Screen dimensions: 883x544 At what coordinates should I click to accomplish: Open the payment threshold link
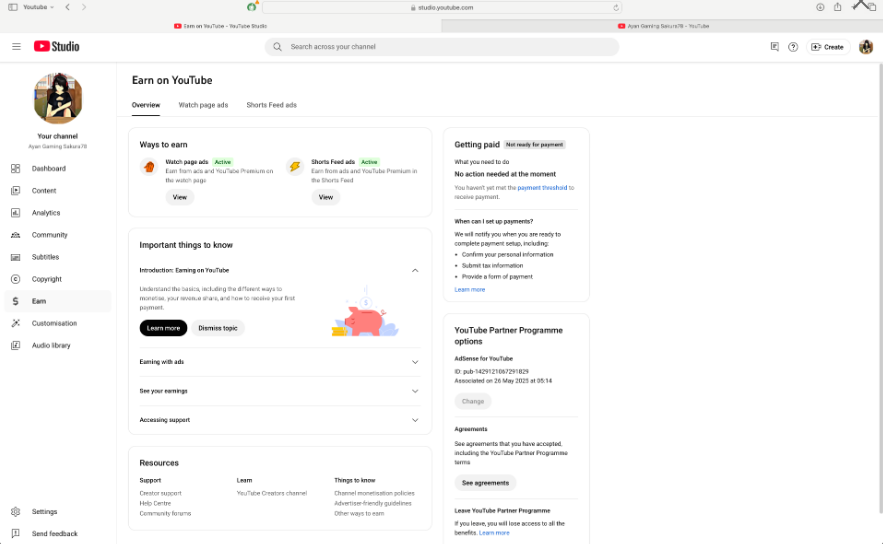coord(542,188)
